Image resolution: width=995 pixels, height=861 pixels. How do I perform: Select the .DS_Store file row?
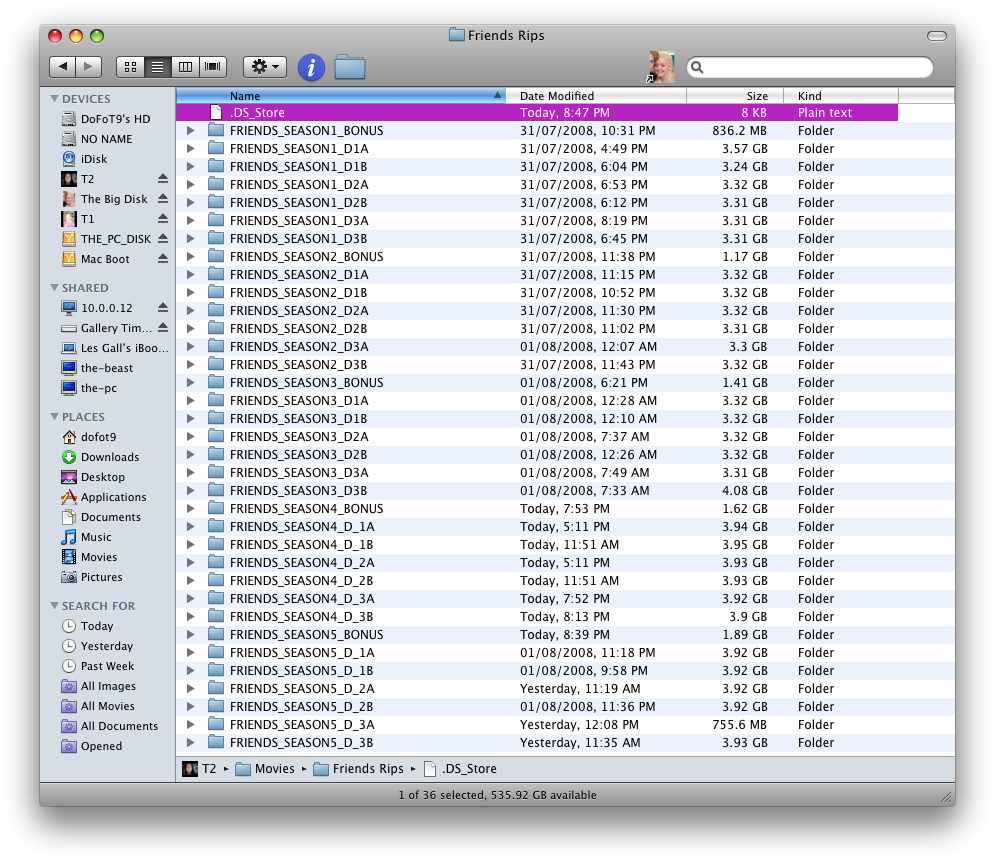click(x=537, y=112)
